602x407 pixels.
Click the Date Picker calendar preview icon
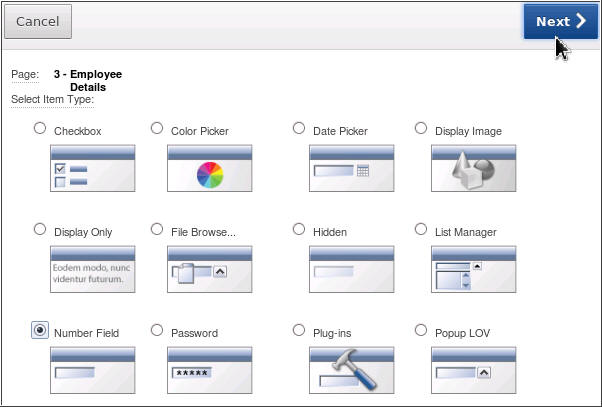(351, 169)
